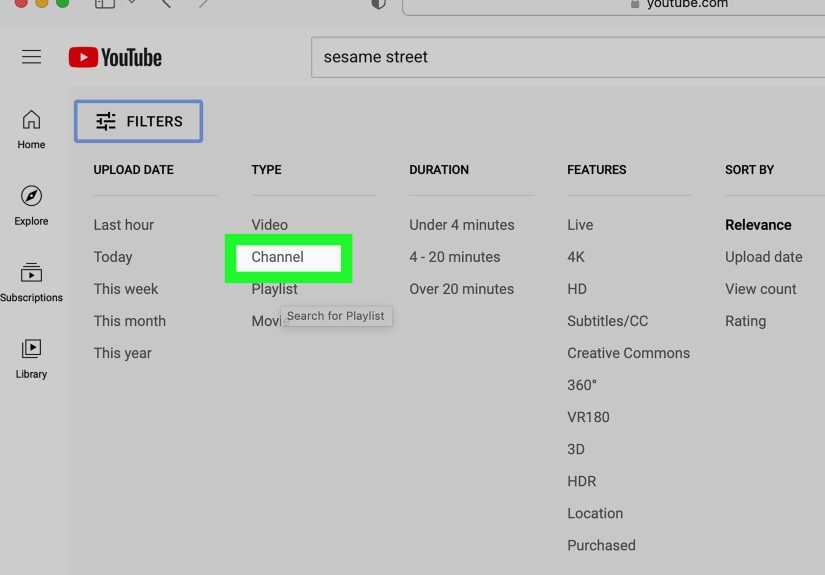The height and width of the screenshot is (575, 825).
Task: Filter by This year
Action: tap(123, 353)
